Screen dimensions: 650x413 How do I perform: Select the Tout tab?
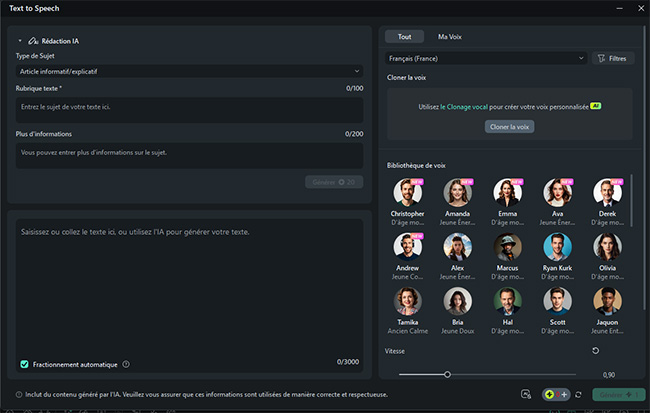pos(404,36)
